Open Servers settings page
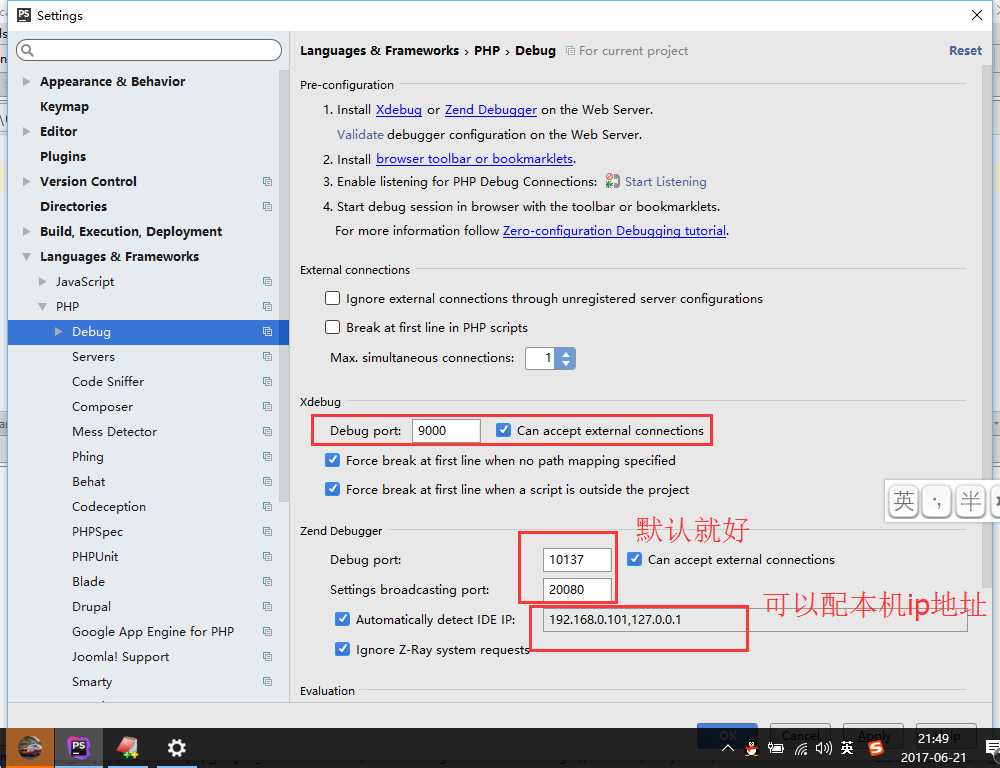 [93, 357]
